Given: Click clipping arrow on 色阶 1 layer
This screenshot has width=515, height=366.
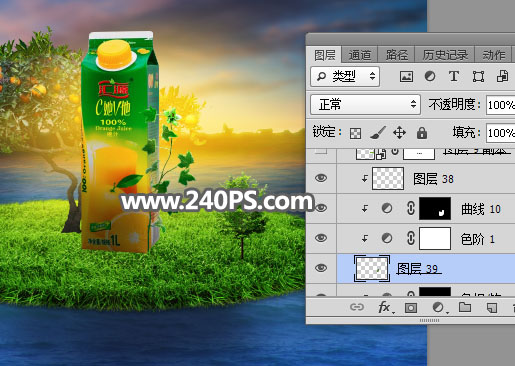Looking at the screenshot, I should click(x=365, y=238).
